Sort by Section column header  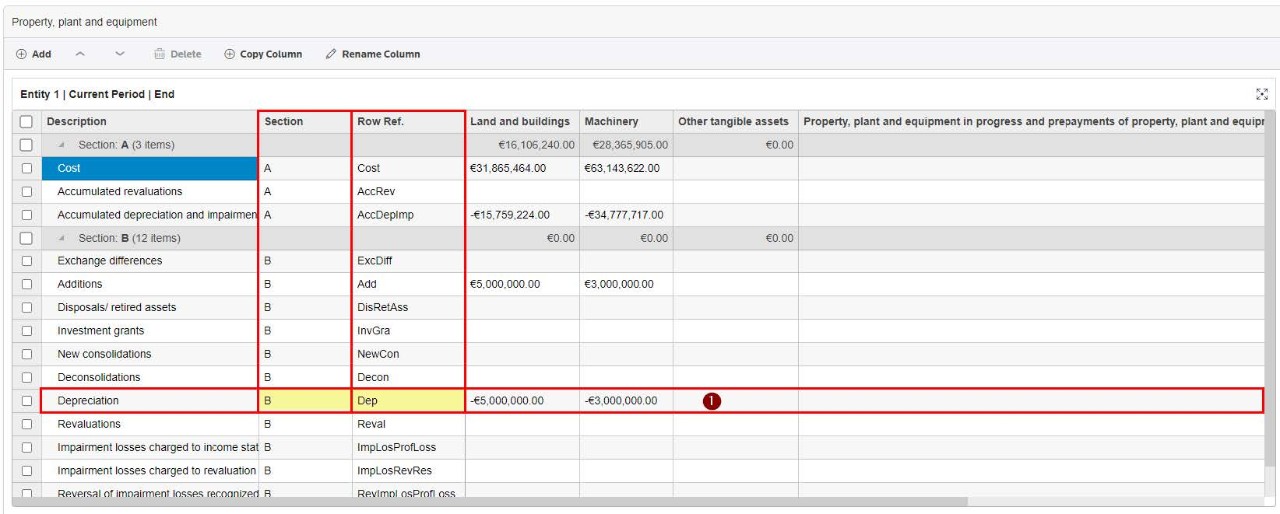click(x=284, y=122)
